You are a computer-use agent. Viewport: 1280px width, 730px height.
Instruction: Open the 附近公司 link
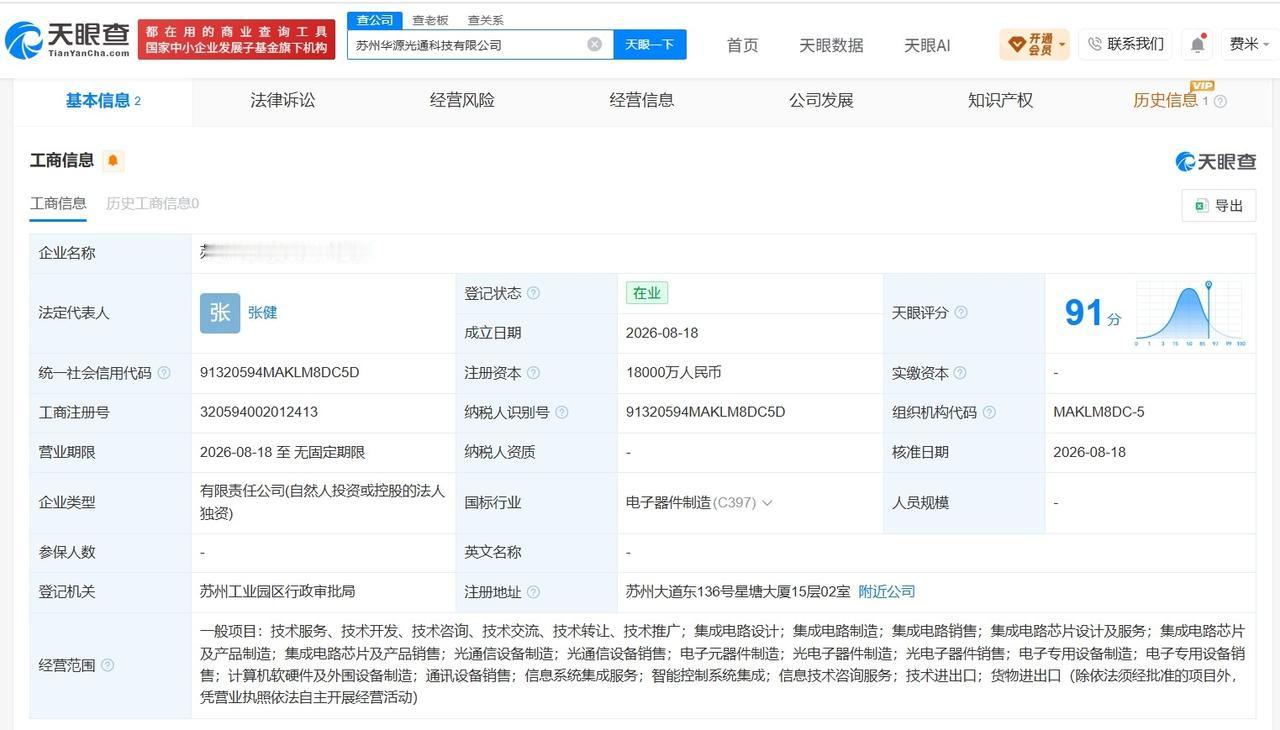point(887,592)
